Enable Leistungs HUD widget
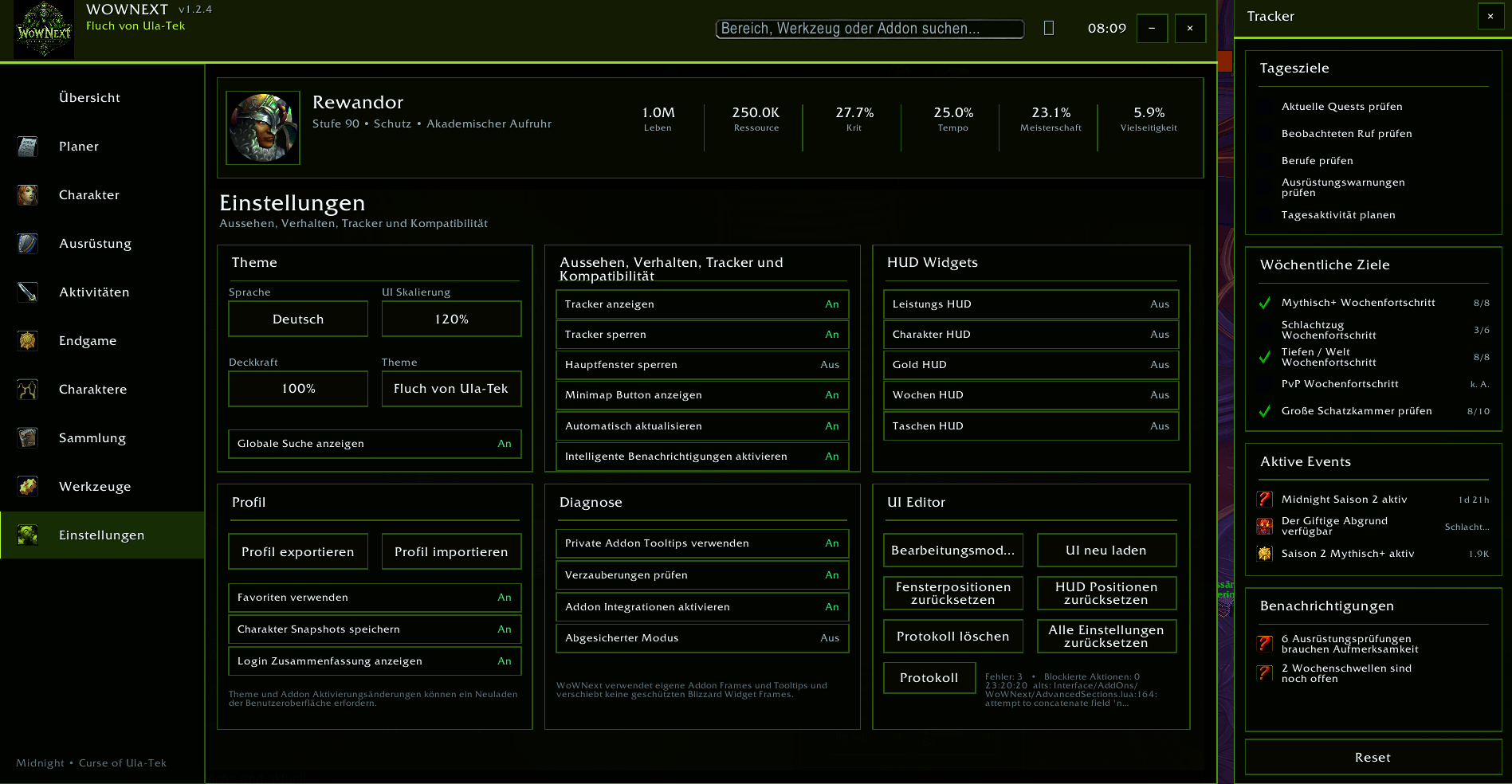The height and width of the screenshot is (784, 1512). (x=1031, y=304)
